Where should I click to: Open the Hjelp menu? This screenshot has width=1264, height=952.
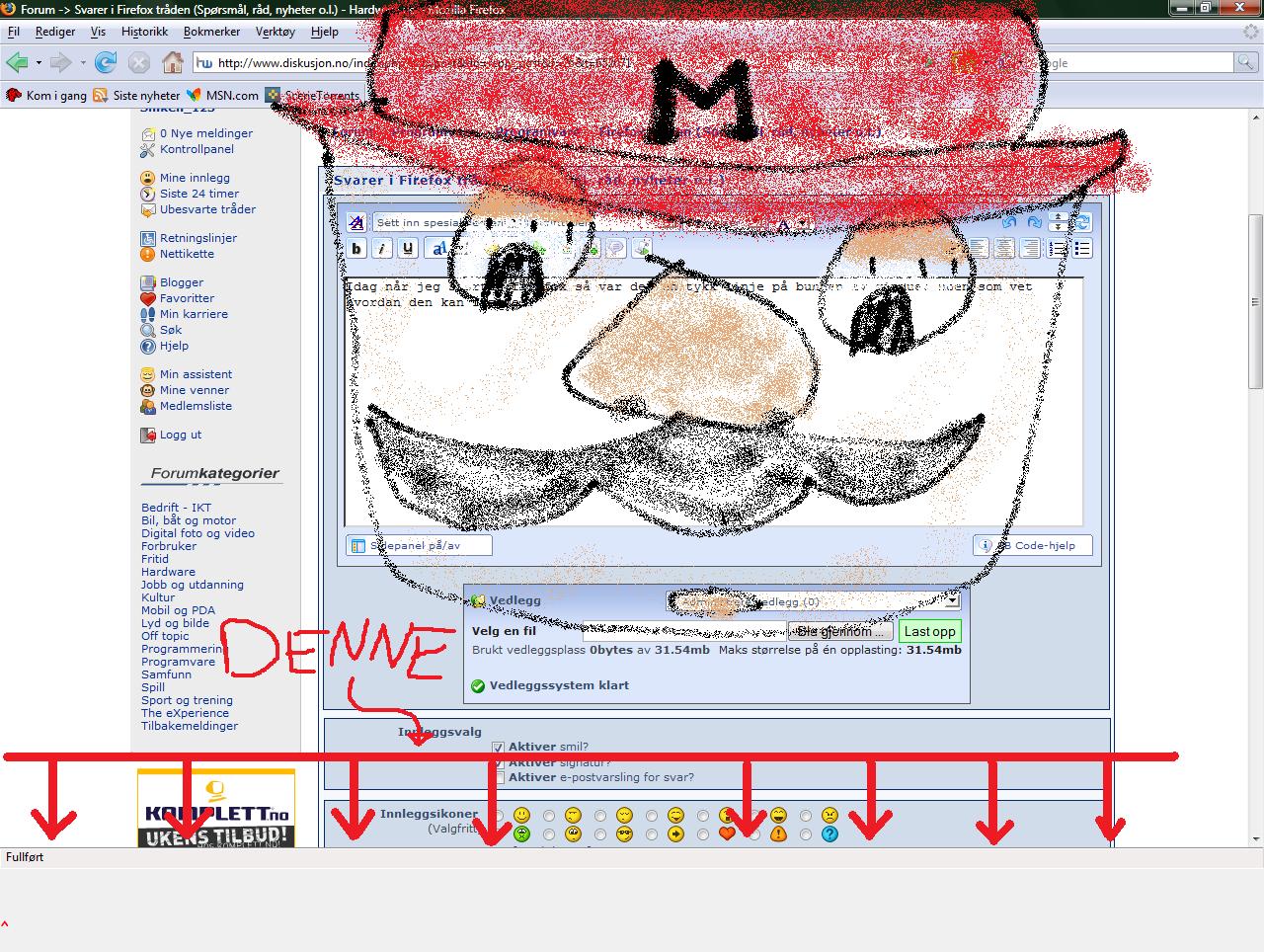(x=325, y=32)
